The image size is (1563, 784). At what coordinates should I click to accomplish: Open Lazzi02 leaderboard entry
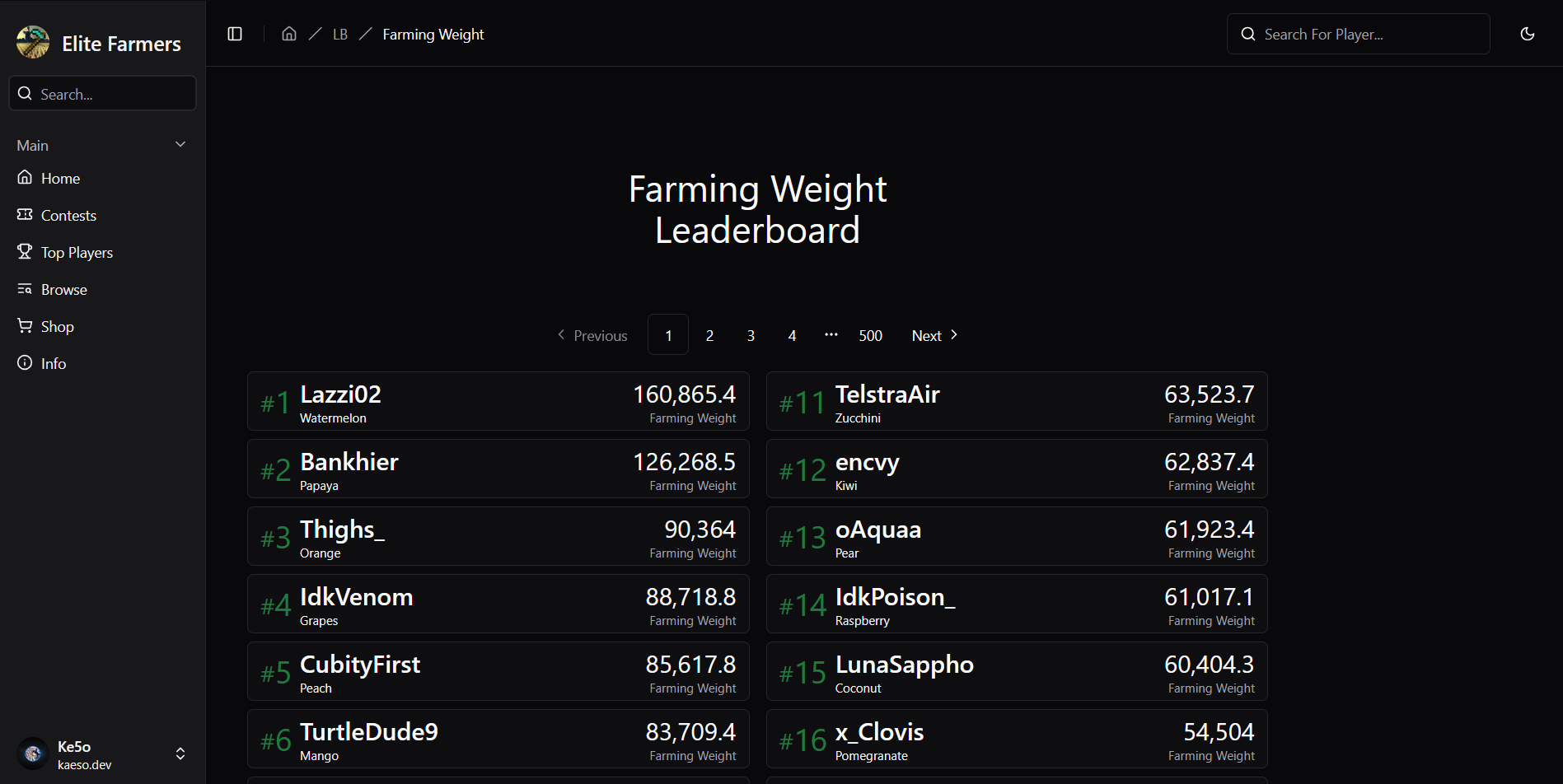click(498, 401)
